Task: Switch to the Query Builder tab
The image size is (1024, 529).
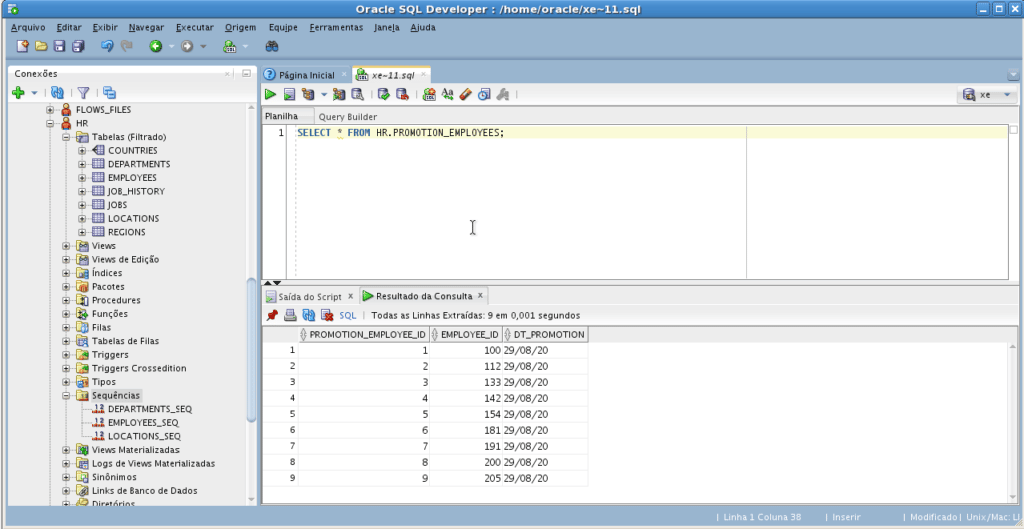Action: tap(348, 117)
